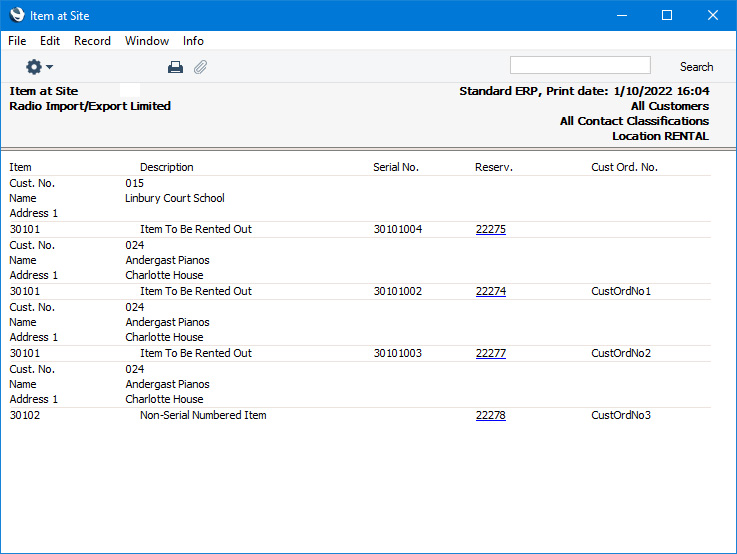Click the printer icon
Screen dimensions: 737x554
pos(175,67)
